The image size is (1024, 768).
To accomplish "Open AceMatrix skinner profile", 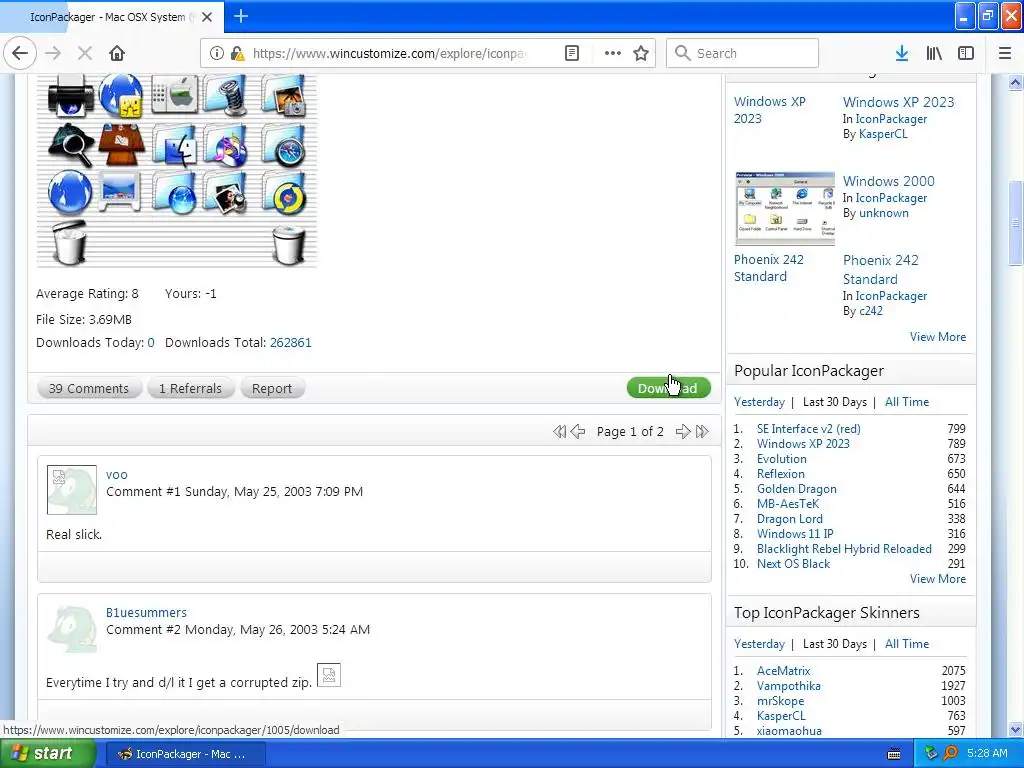I will pyautogui.click(x=784, y=671).
